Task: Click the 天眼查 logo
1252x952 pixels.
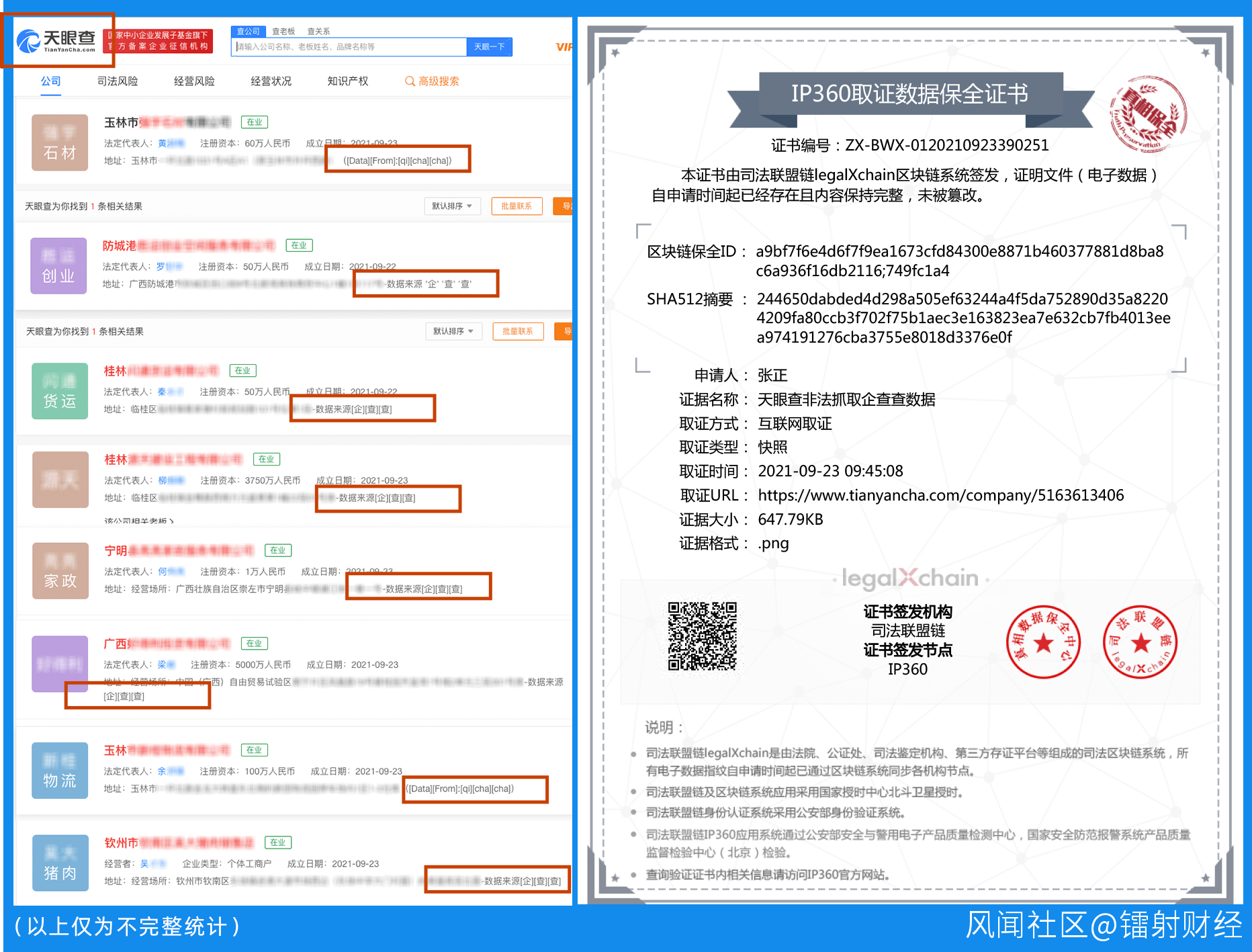Action: [56, 41]
